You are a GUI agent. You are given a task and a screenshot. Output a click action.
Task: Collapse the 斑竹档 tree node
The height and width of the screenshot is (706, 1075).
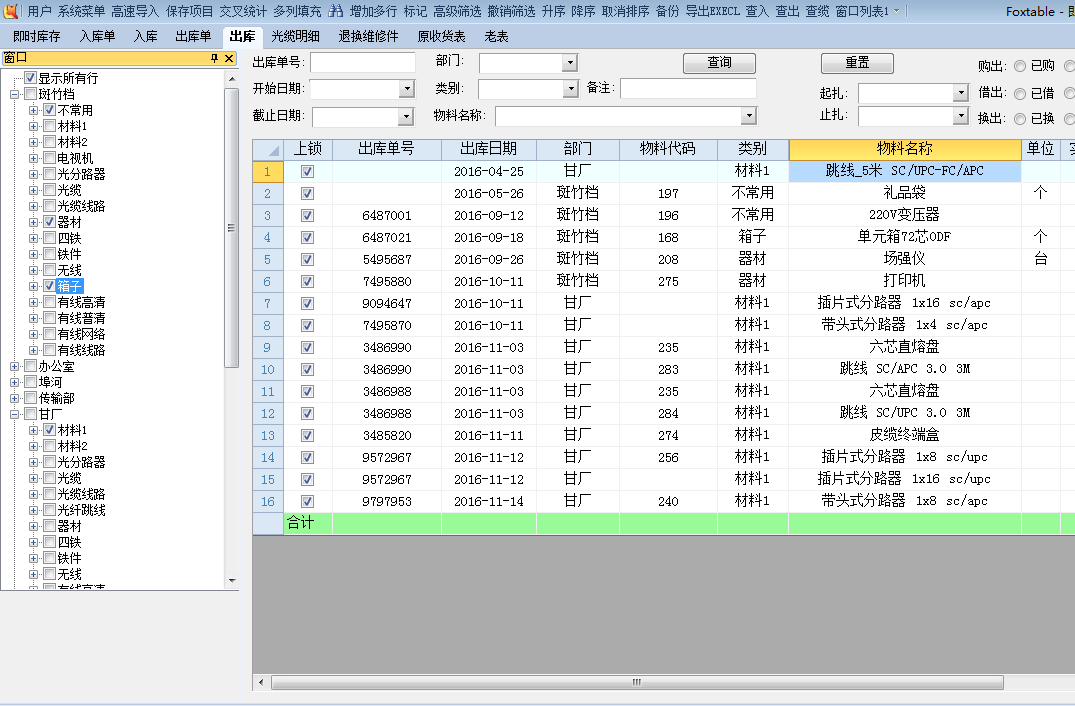pos(14,94)
